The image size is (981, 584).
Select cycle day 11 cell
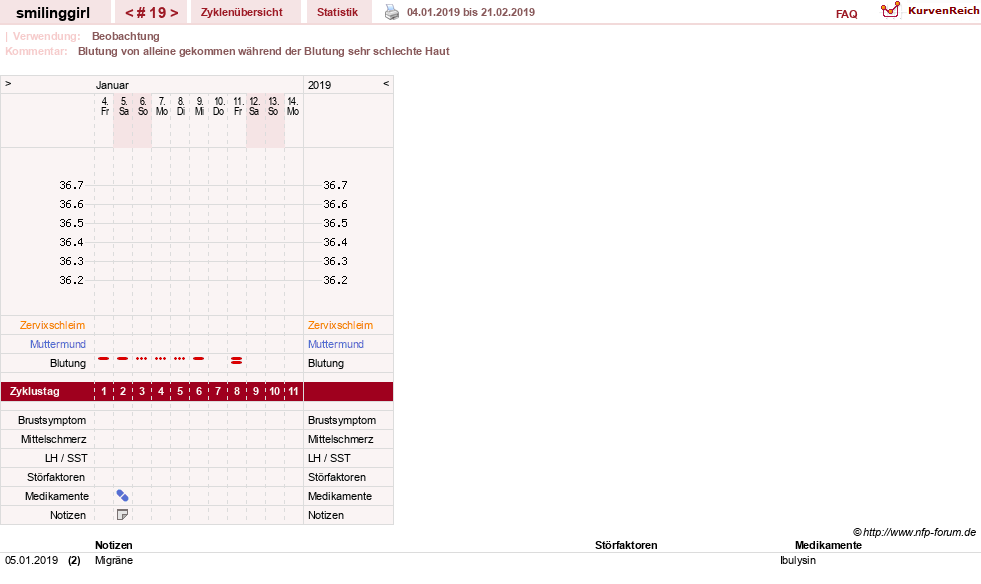pos(293,391)
